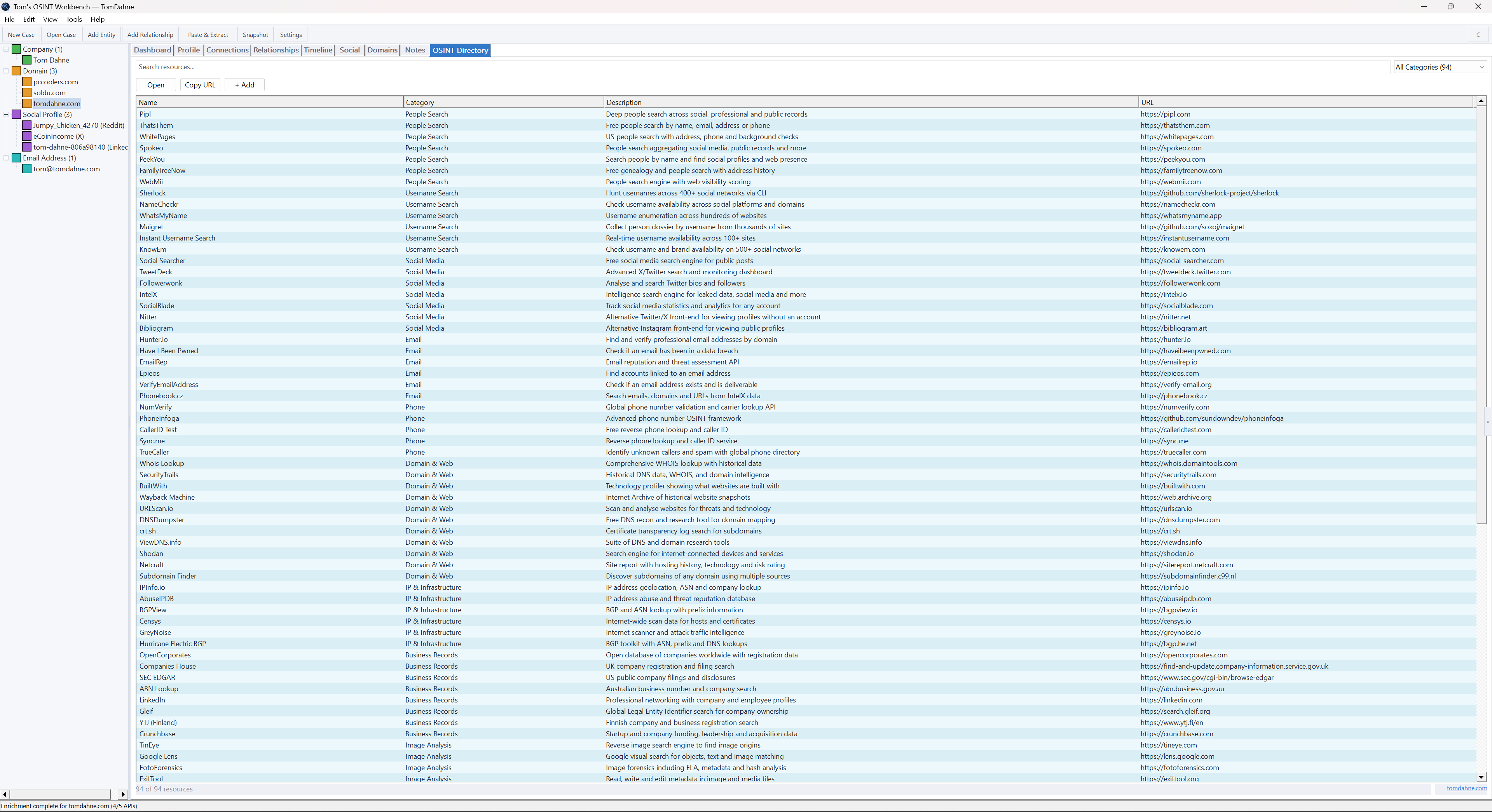1492x812 pixels.
Task: Switch to the Profile tab
Action: tap(188, 51)
